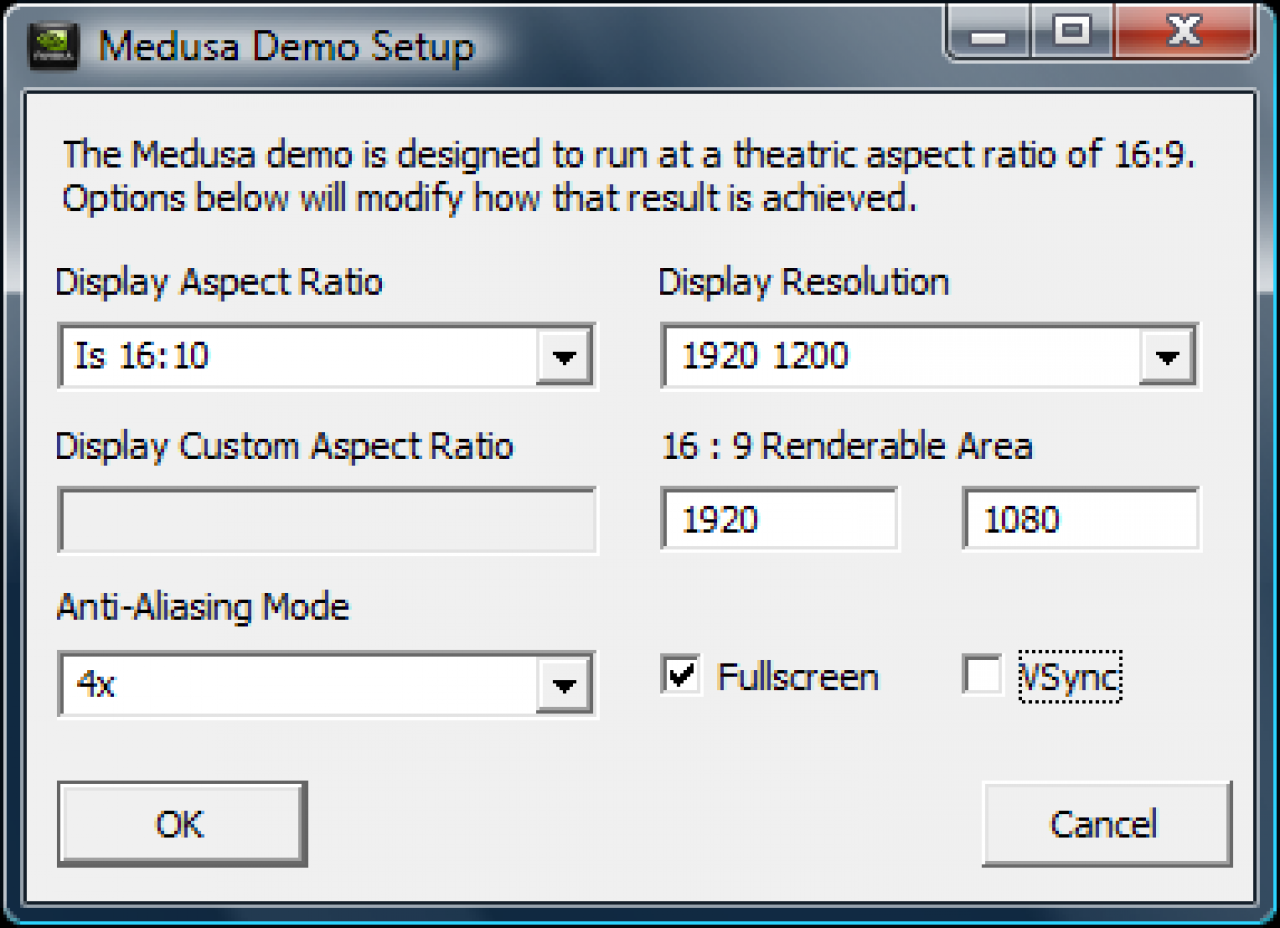Click the NVIDIA icon in title bar

(55, 47)
